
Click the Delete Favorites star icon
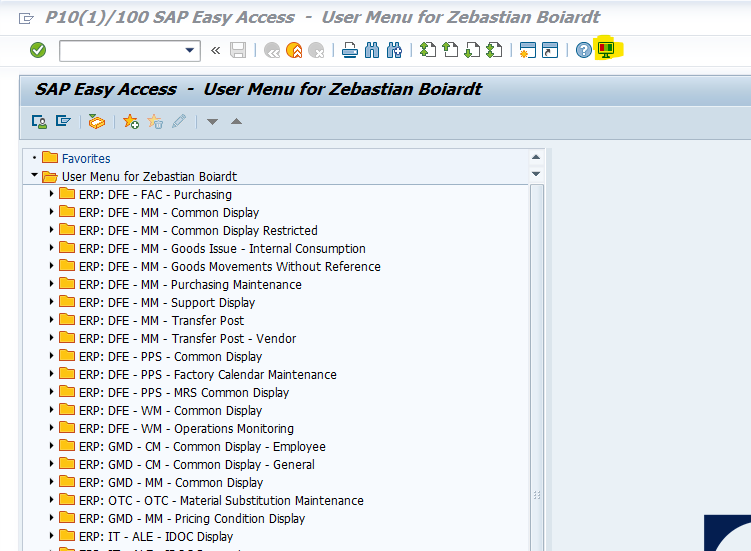pyautogui.click(x=155, y=122)
